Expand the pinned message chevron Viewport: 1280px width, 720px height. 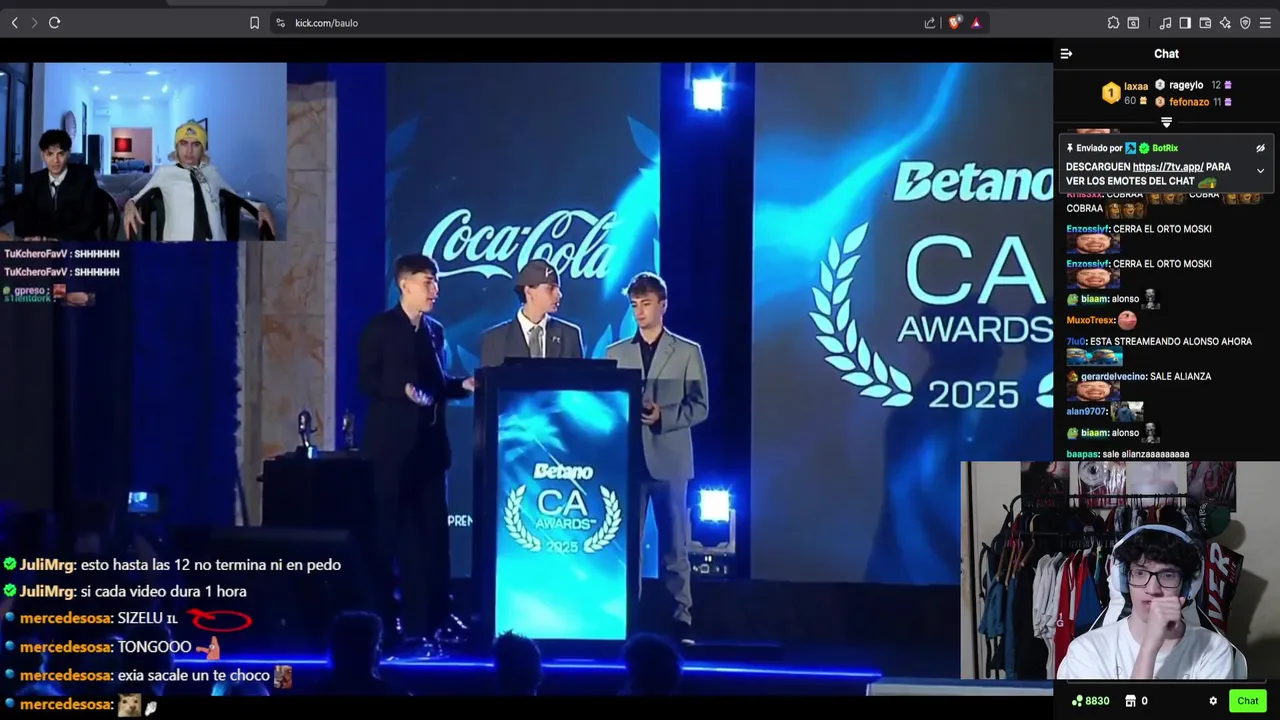pos(1260,171)
